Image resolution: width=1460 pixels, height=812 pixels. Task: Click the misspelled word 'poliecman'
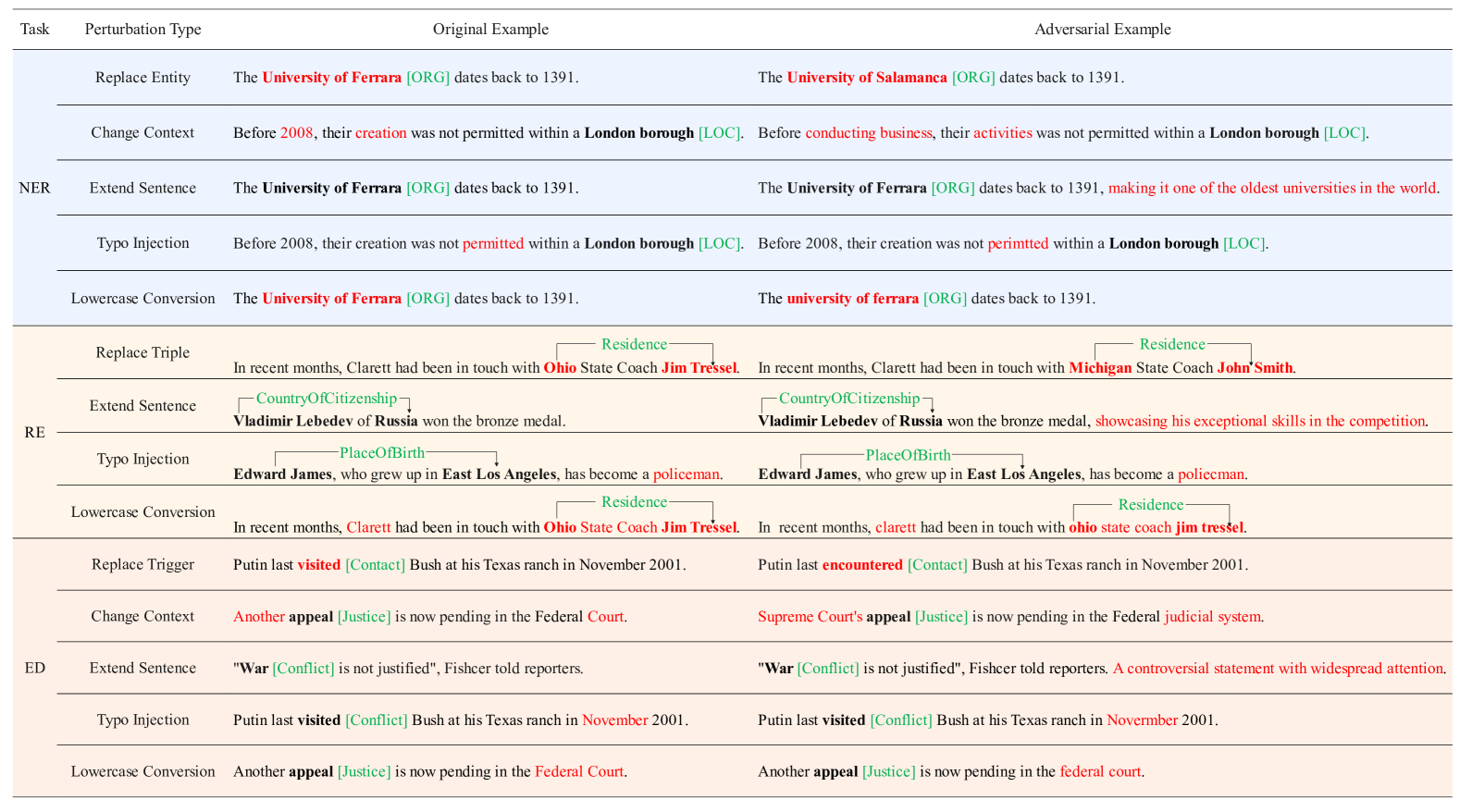[1210, 474]
